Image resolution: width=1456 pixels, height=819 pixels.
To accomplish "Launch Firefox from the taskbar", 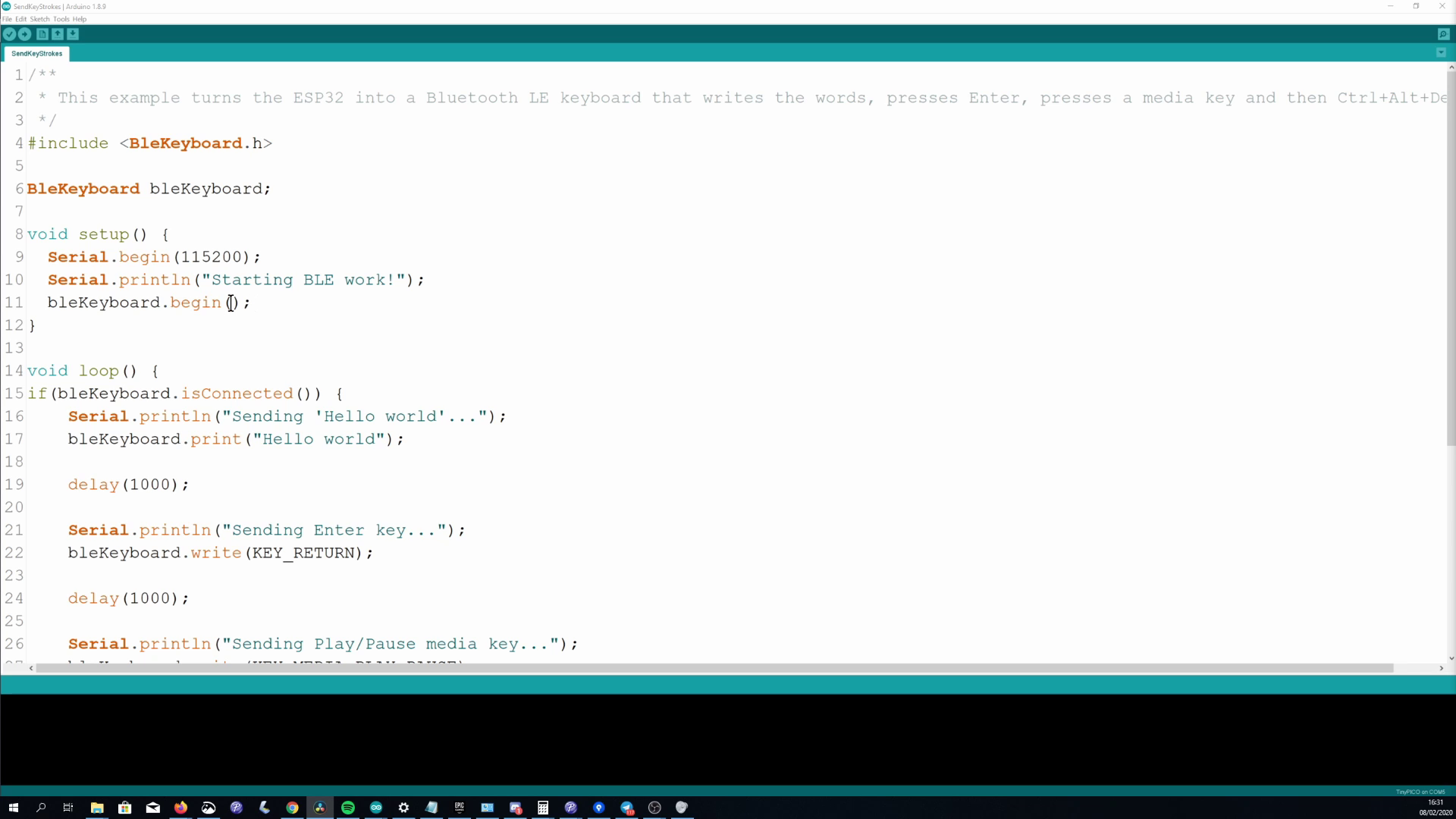I will (x=180, y=808).
